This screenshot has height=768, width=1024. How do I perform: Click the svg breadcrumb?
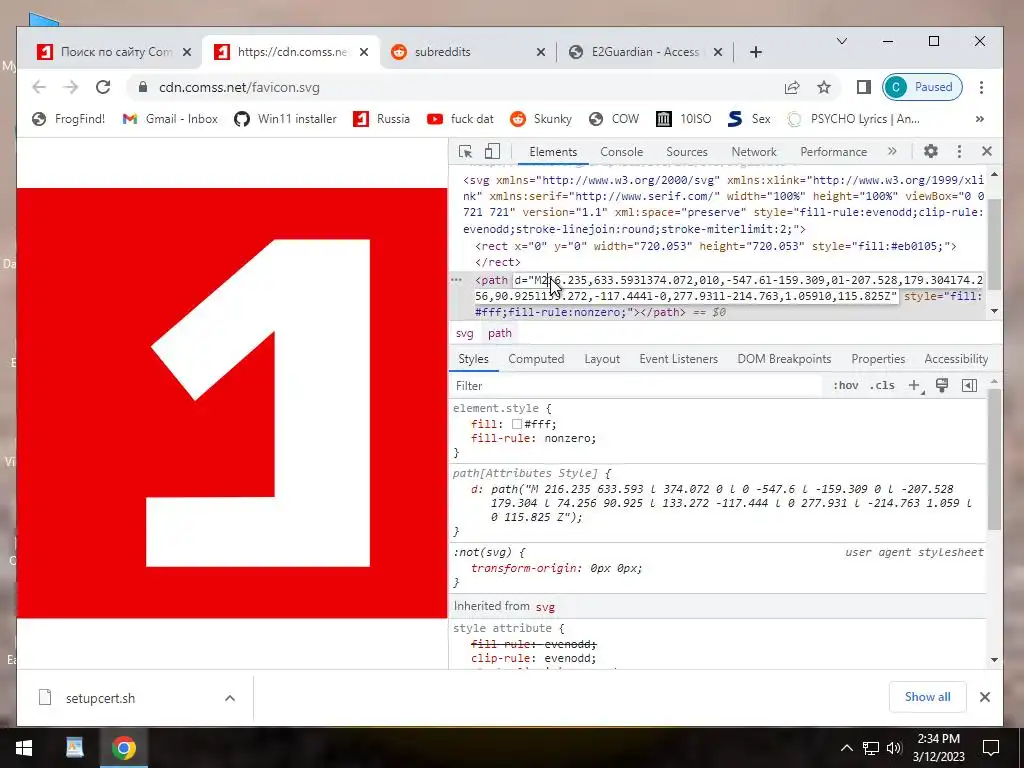(464, 333)
